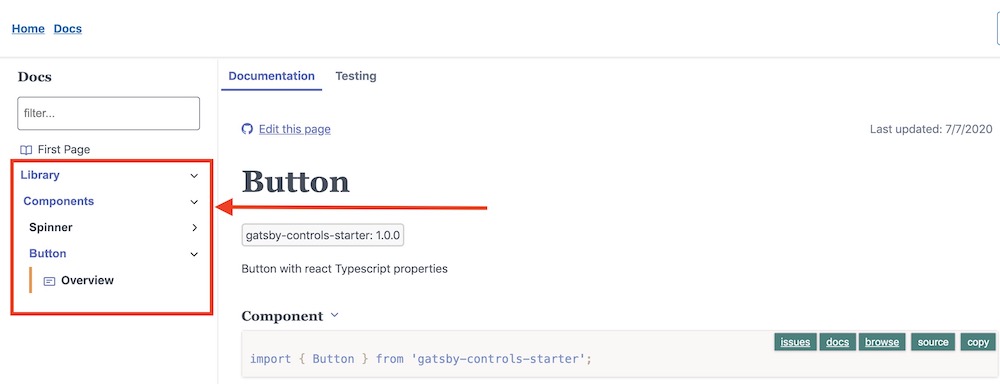1000x384 pixels.
Task: Collapse the Button item chevron
Action: [x=195, y=254]
